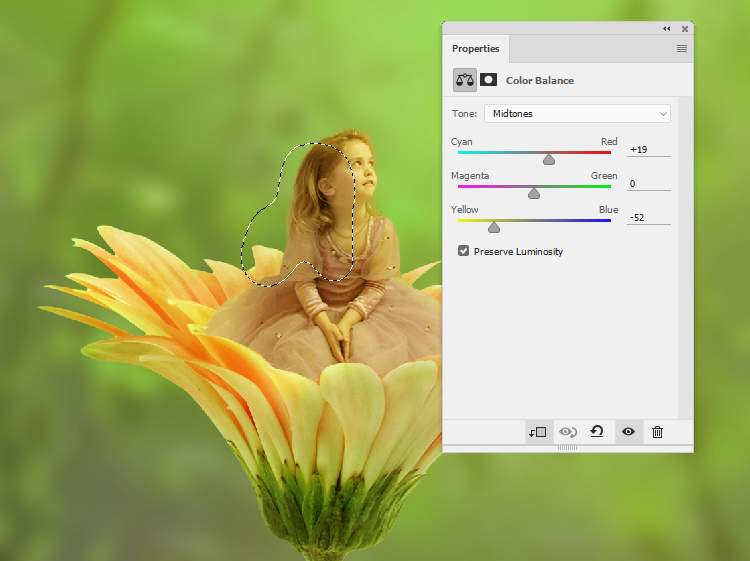750x561 pixels.
Task: Select the Properties tab
Action: (x=475, y=49)
